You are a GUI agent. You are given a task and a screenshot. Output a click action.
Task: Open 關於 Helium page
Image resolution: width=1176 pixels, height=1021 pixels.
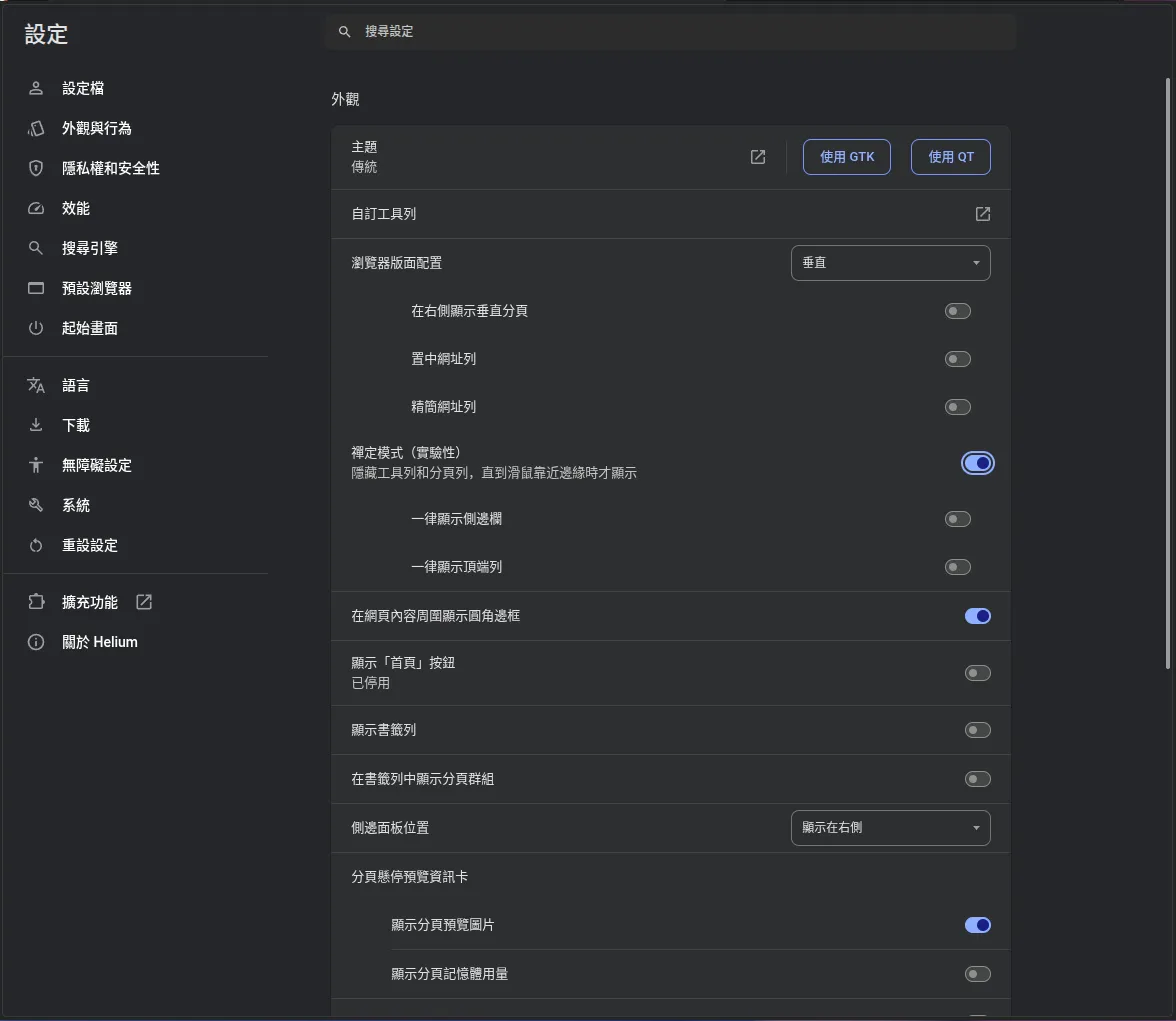[100, 642]
